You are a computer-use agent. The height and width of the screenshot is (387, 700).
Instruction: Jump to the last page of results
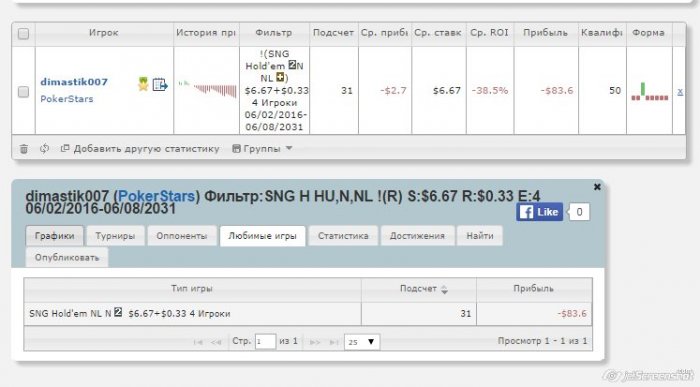333,342
